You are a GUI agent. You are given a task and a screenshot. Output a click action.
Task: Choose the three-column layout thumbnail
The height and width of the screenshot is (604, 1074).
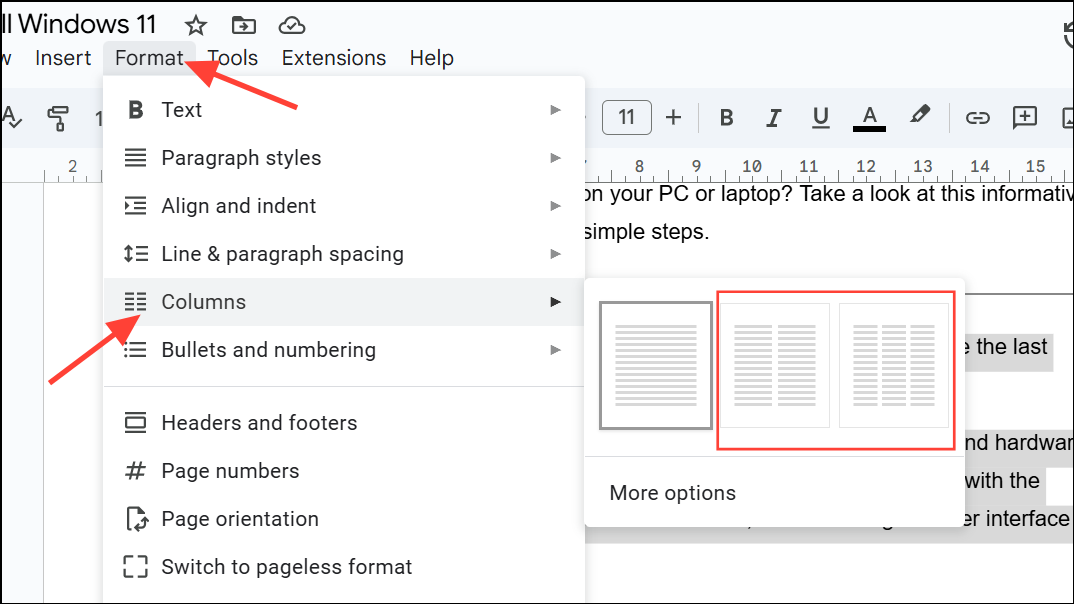pyautogui.click(x=894, y=365)
